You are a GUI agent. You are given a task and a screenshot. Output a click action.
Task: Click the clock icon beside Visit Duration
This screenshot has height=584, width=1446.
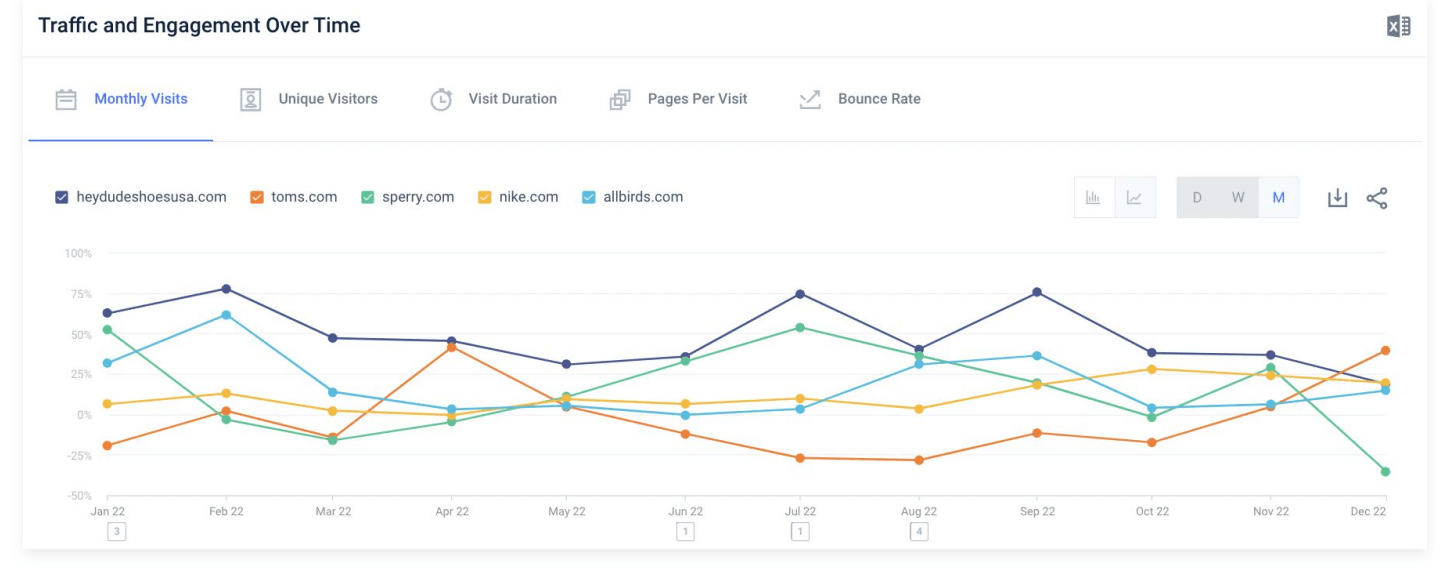coord(441,98)
